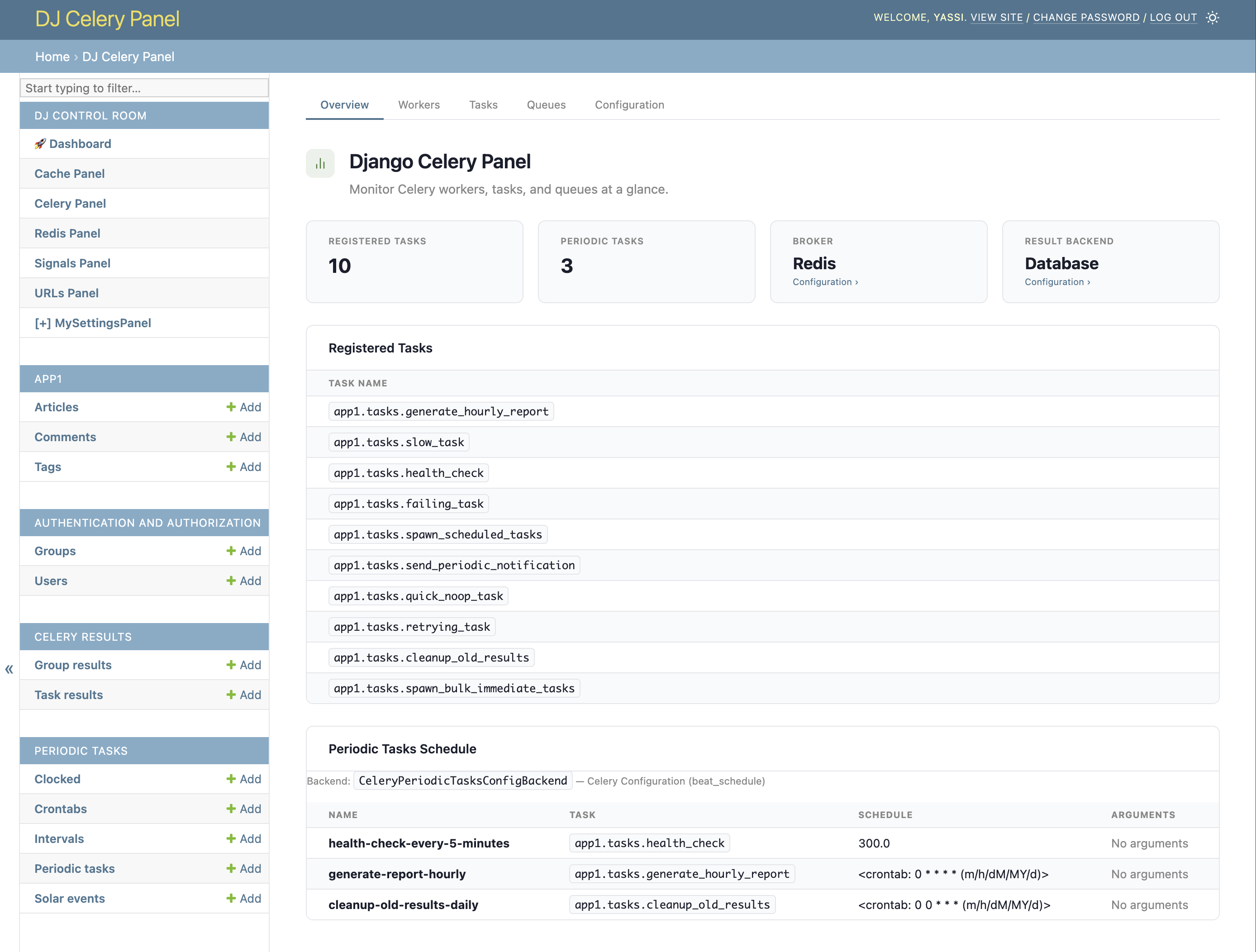Click the cleanup-old-results-daily schedule name

403,905
